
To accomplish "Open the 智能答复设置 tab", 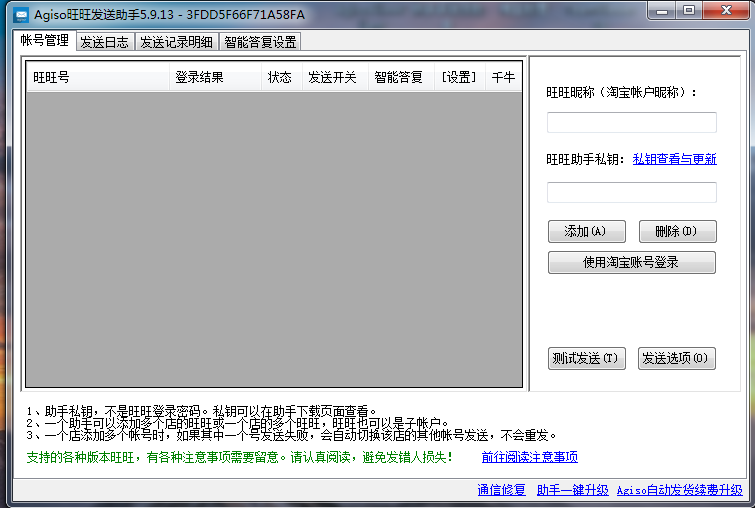I will (260, 42).
